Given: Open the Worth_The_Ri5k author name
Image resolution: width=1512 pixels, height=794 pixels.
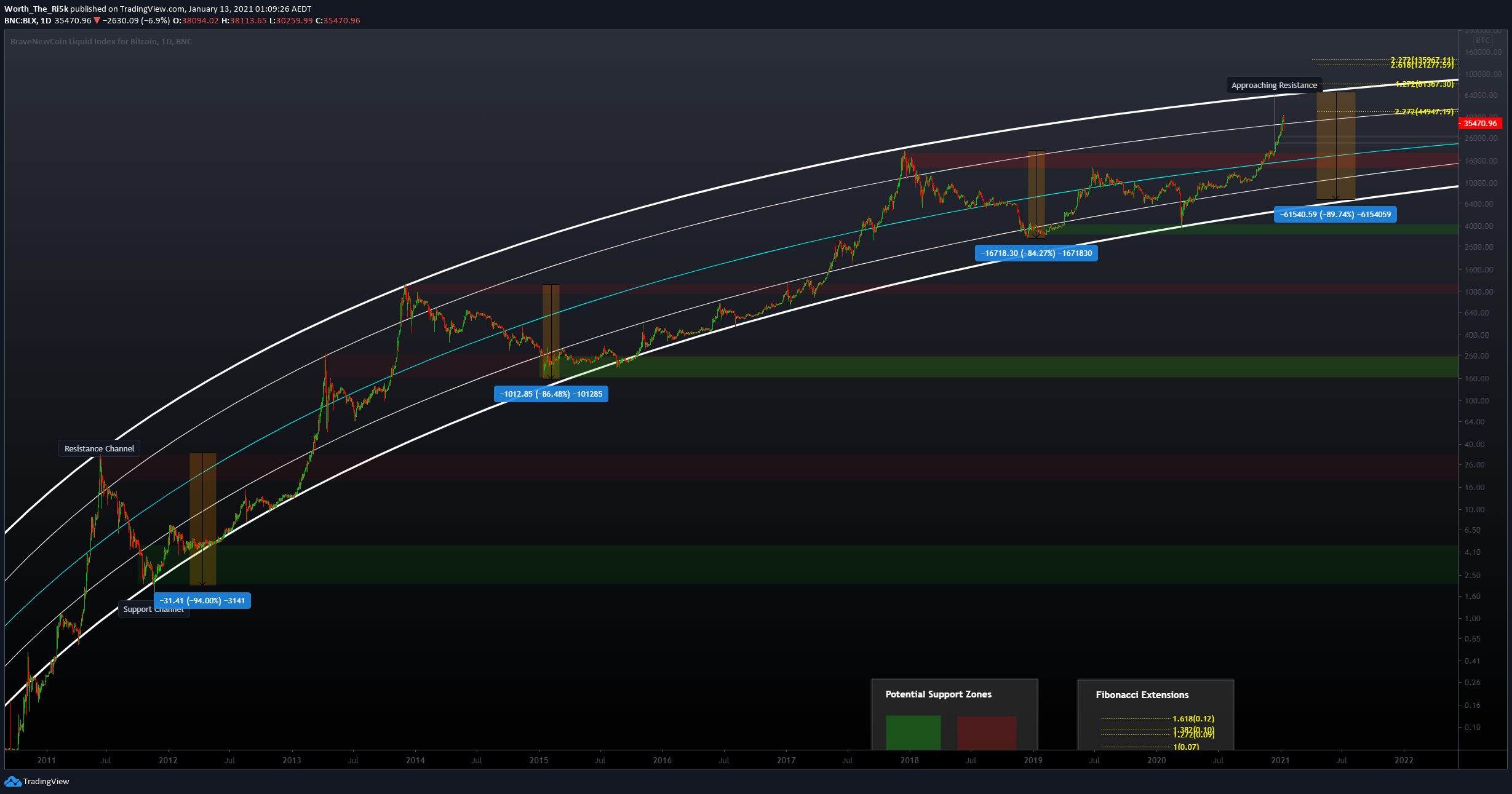Looking at the screenshot, I should [36, 9].
